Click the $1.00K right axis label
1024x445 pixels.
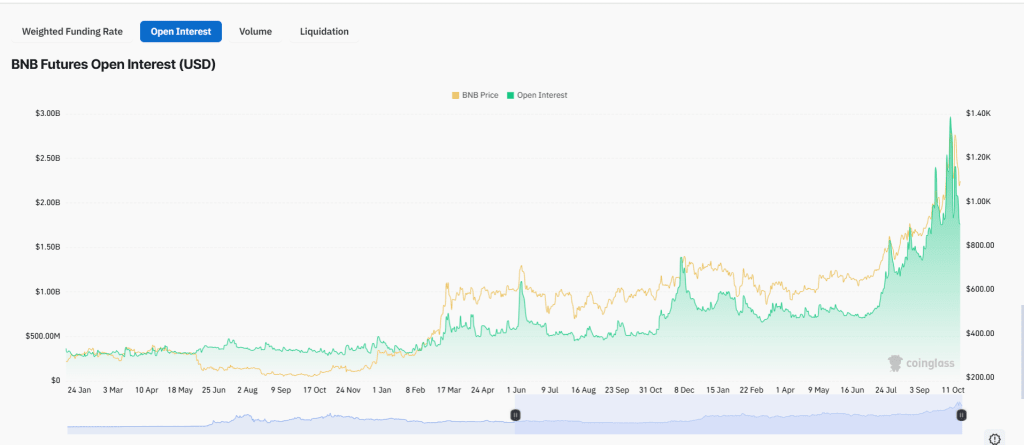[980, 201]
